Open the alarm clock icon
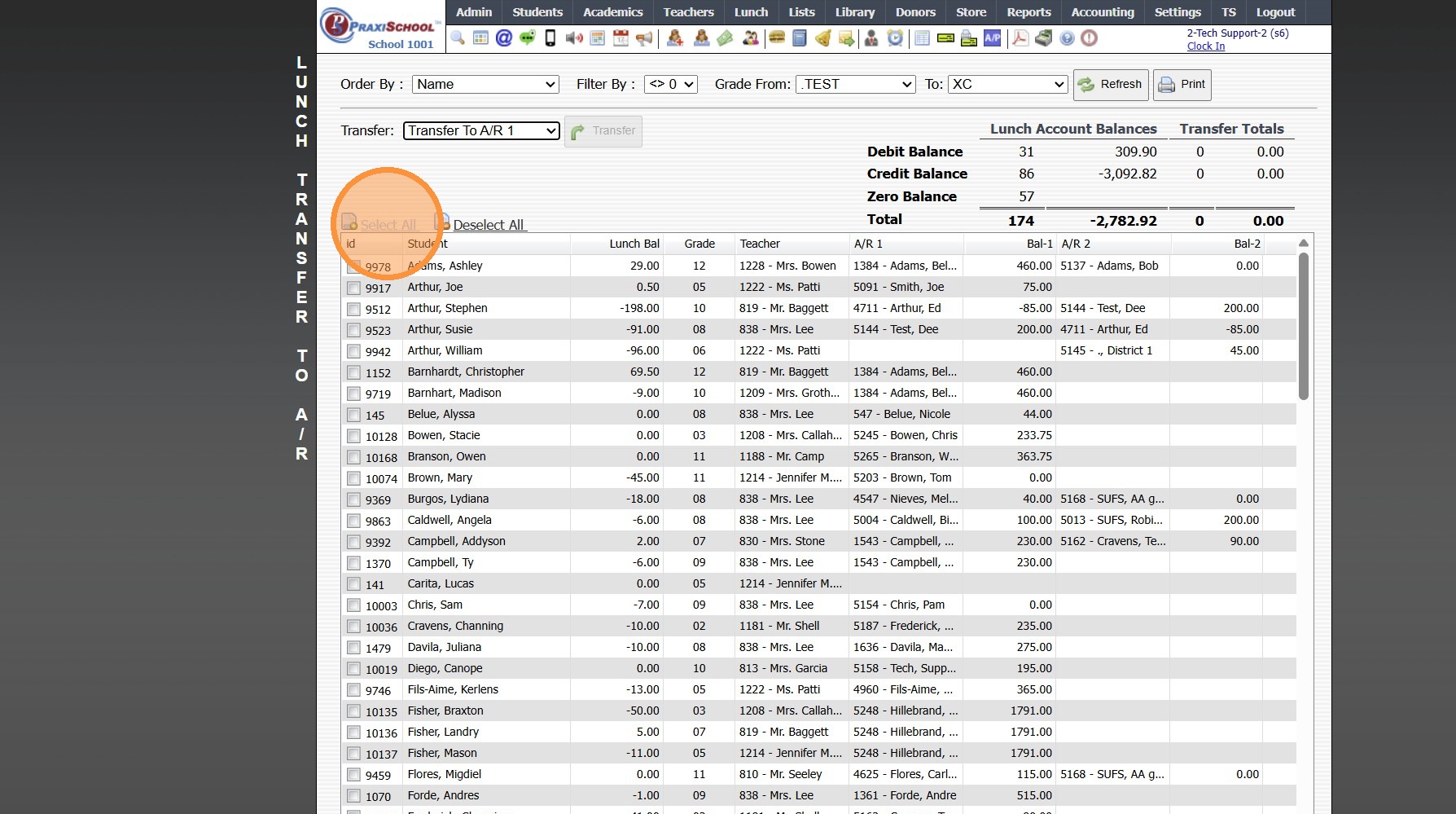Image resolution: width=1456 pixels, height=814 pixels. [x=895, y=38]
